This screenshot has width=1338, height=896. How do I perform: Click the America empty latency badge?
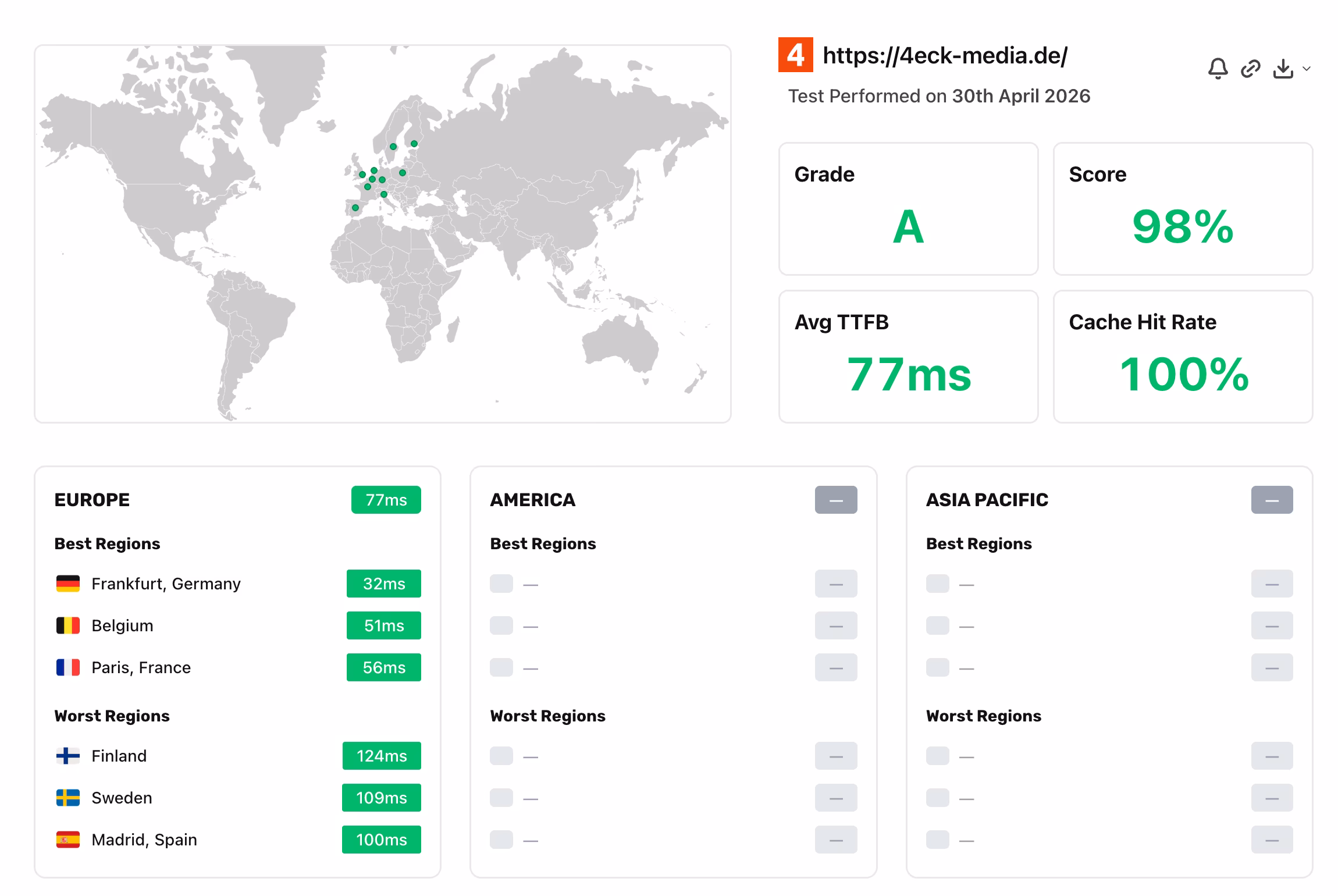pos(836,500)
